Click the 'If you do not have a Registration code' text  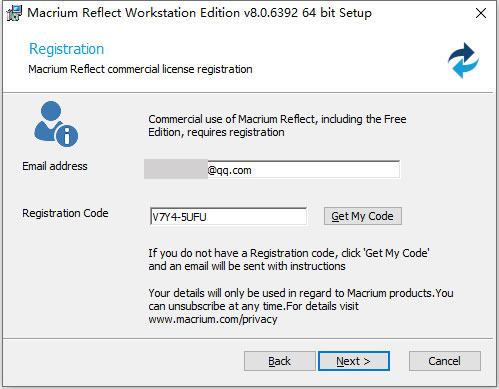point(289,260)
